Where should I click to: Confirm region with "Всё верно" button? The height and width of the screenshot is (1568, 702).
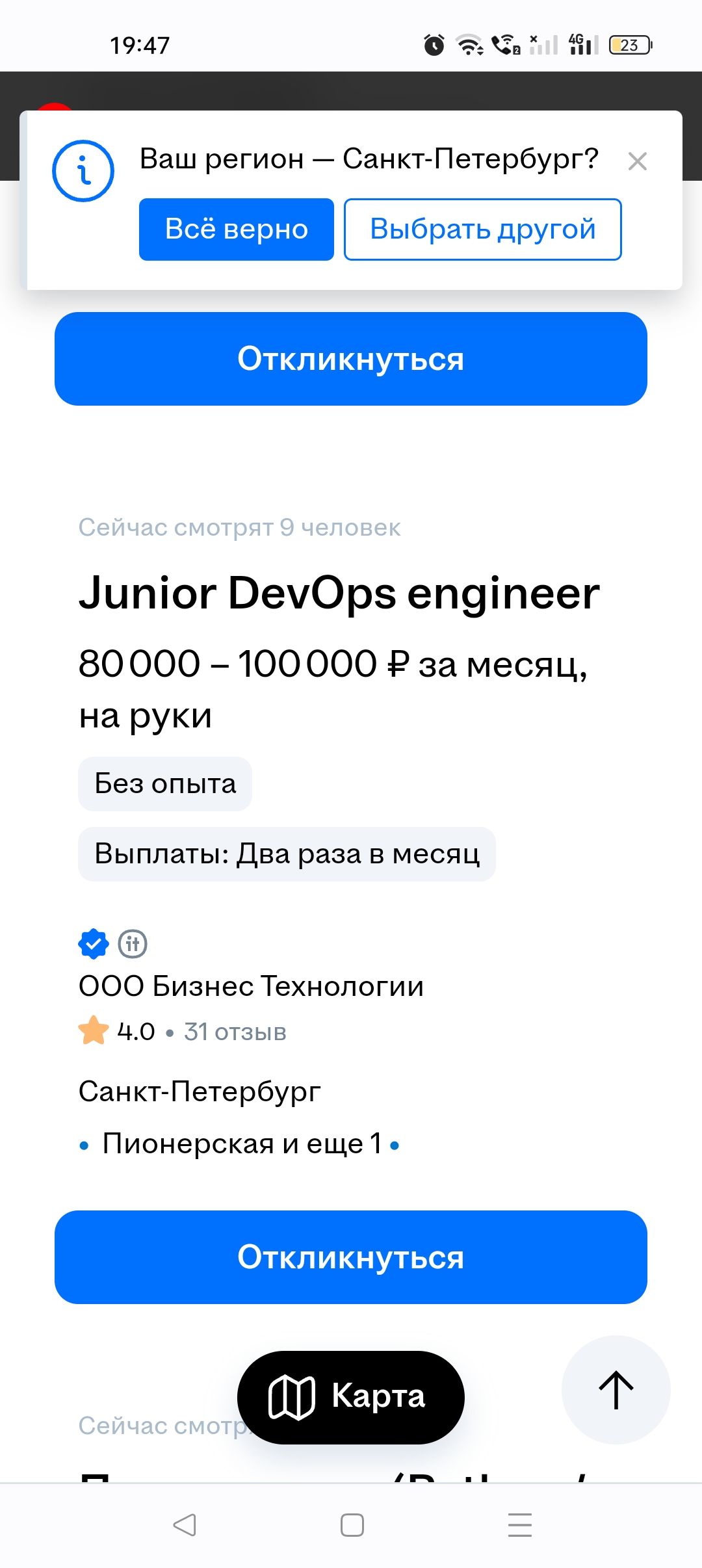[x=237, y=229]
